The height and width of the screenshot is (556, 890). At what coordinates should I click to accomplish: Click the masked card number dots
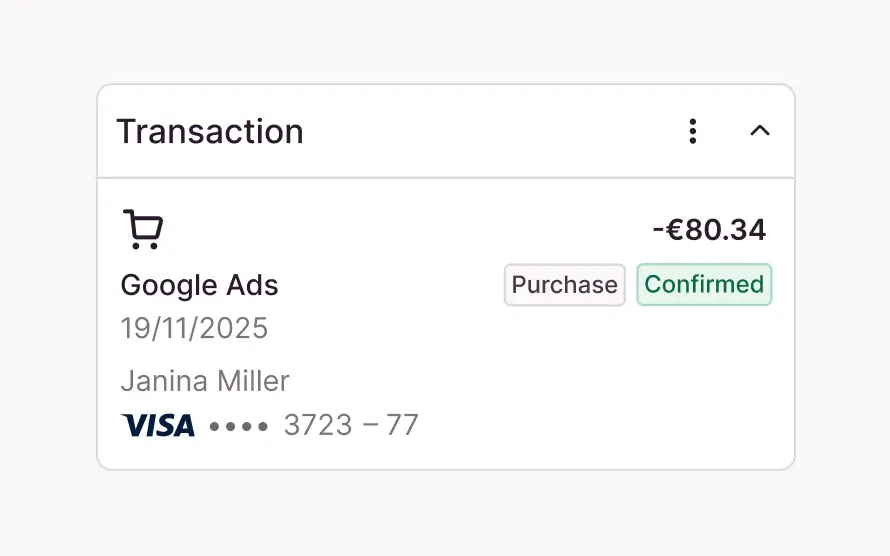[x=239, y=426]
